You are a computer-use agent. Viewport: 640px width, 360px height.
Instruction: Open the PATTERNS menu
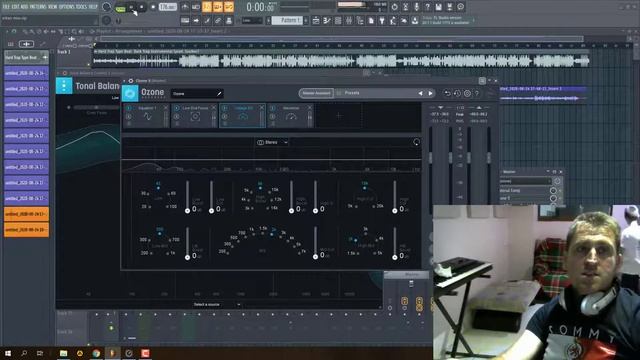(38, 7)
